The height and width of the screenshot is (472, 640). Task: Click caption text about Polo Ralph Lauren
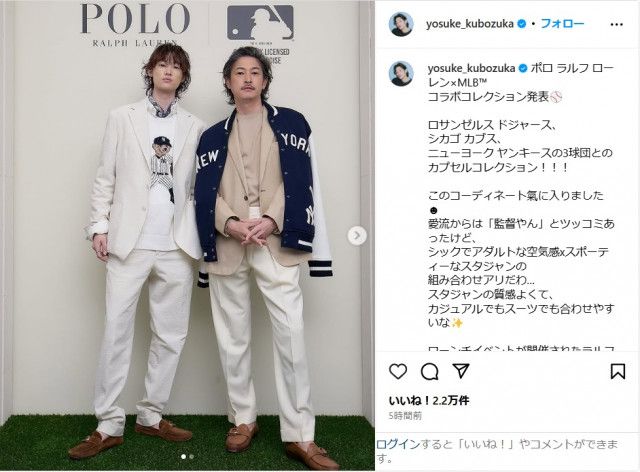(x=521, y=82)
